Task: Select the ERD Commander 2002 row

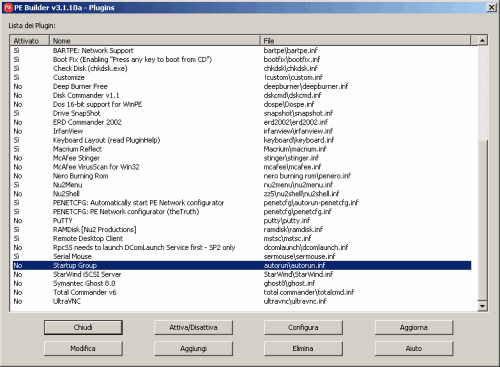Action: pyautogui.click(x=242, y=122)
